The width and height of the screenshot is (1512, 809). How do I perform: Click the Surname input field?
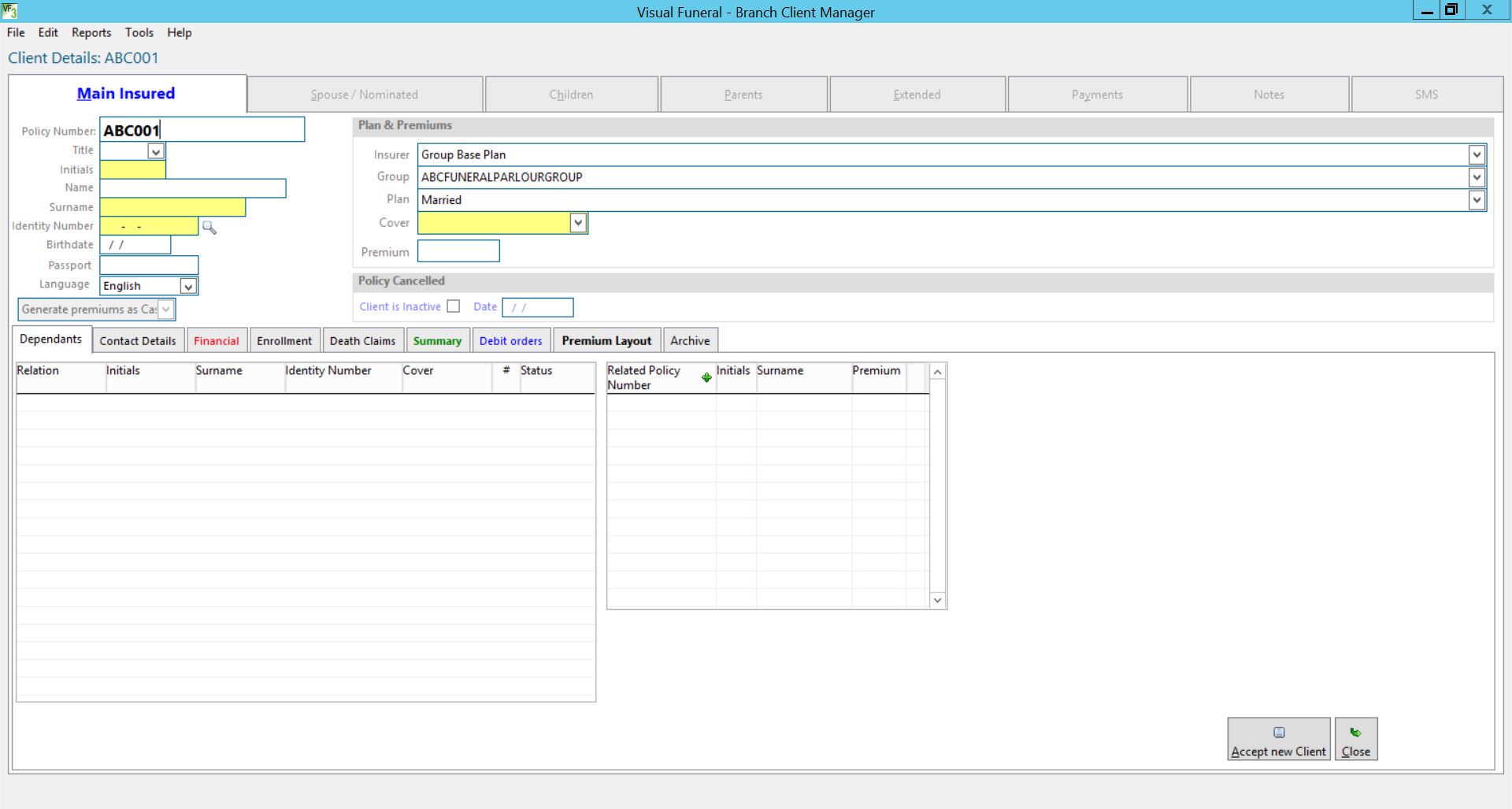tap(172, 207)
